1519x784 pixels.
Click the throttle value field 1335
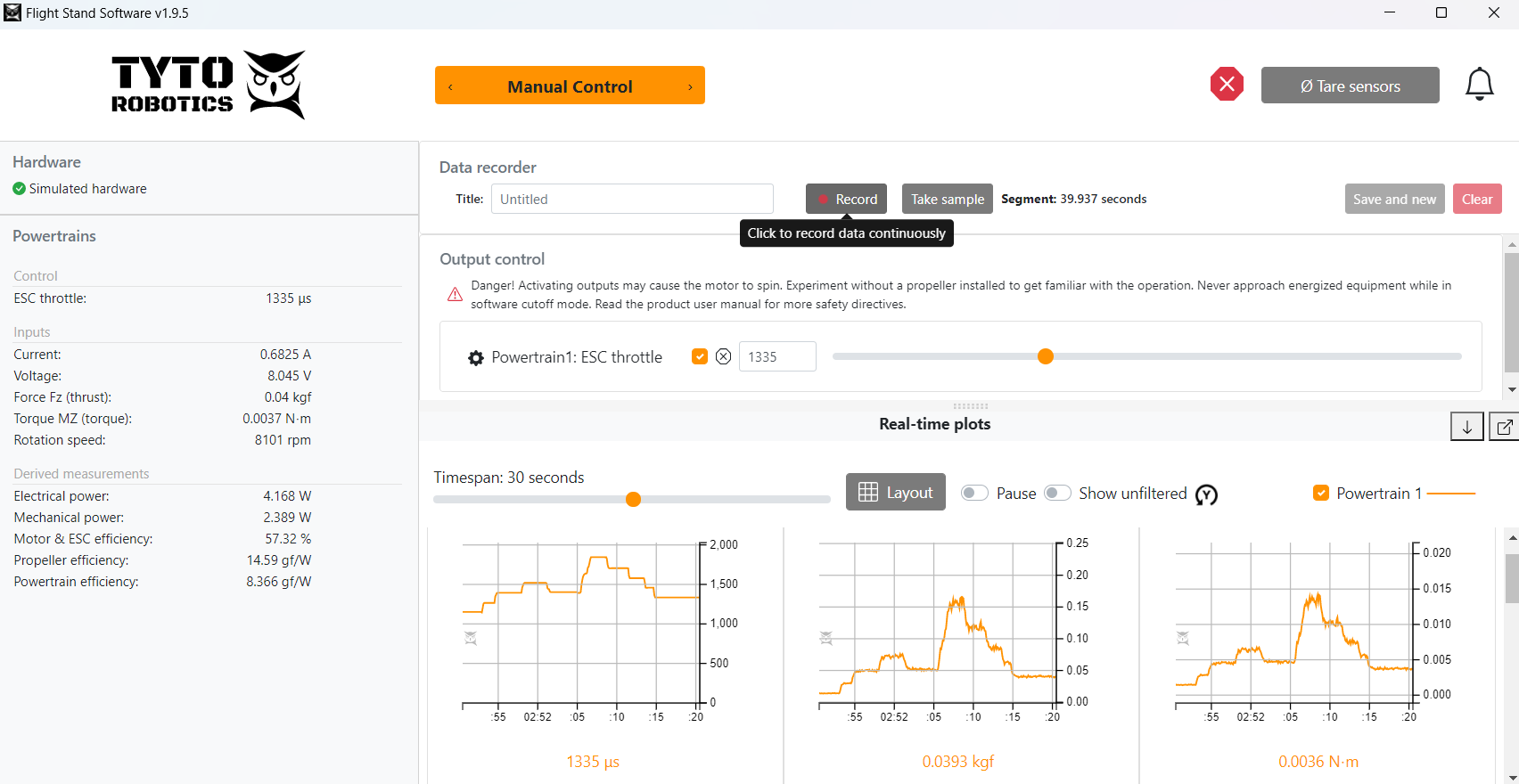(777, 356)
